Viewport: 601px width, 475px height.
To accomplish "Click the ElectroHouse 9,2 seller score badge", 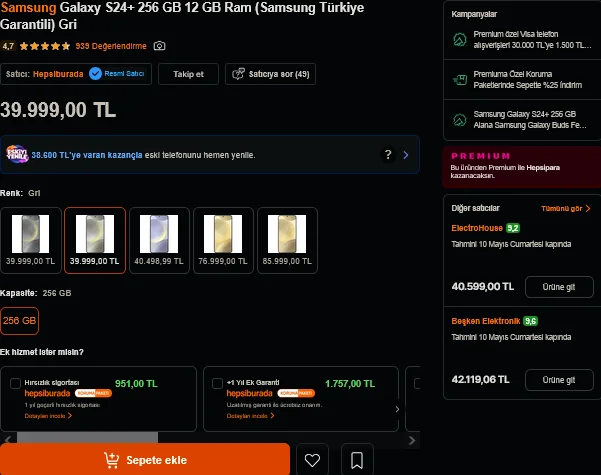I will click(512, 228).
